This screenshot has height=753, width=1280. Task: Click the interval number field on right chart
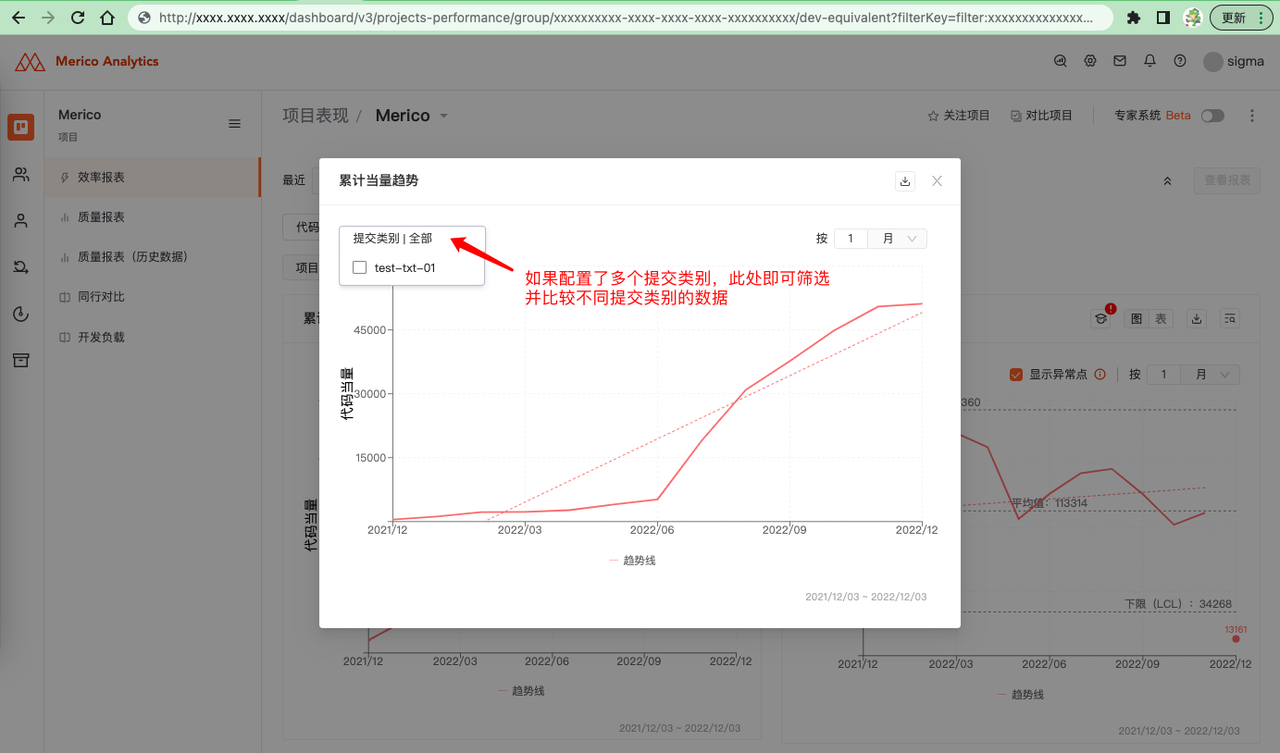click(x=1164, y=374)
